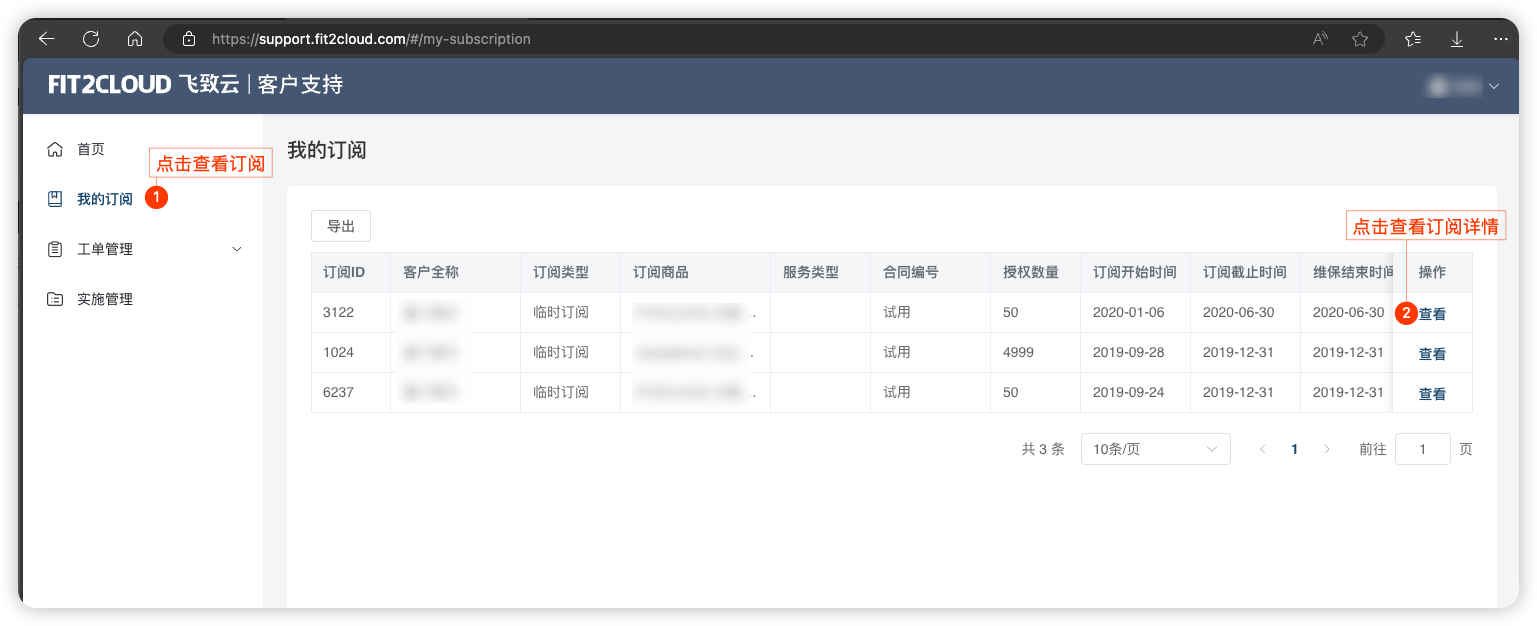Click the 我的订阅 bookmark icon
This screenshot has width=1537, height=626.
55,198
